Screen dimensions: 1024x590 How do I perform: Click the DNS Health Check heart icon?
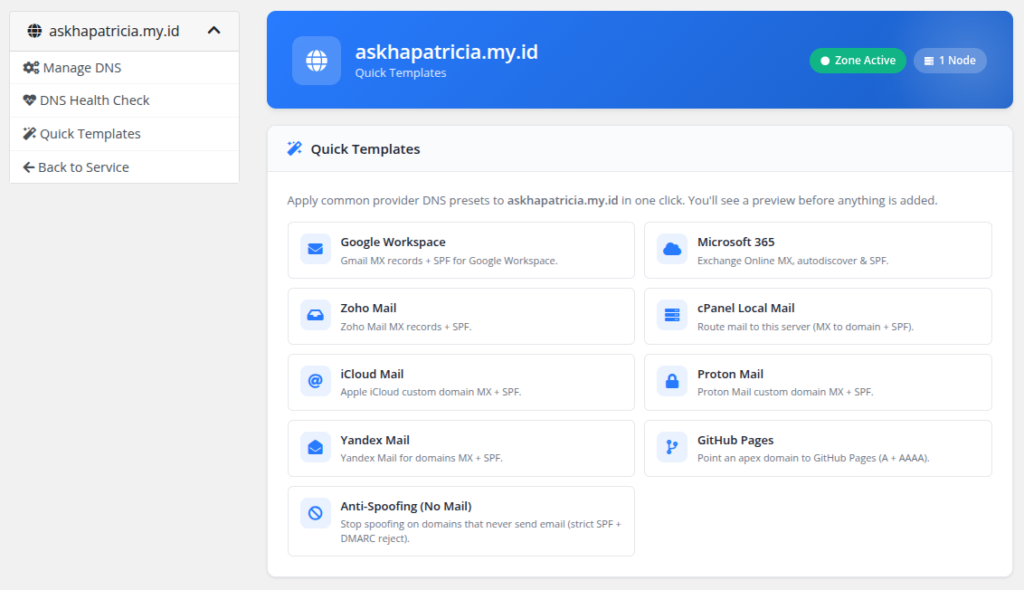click(29, 100)
